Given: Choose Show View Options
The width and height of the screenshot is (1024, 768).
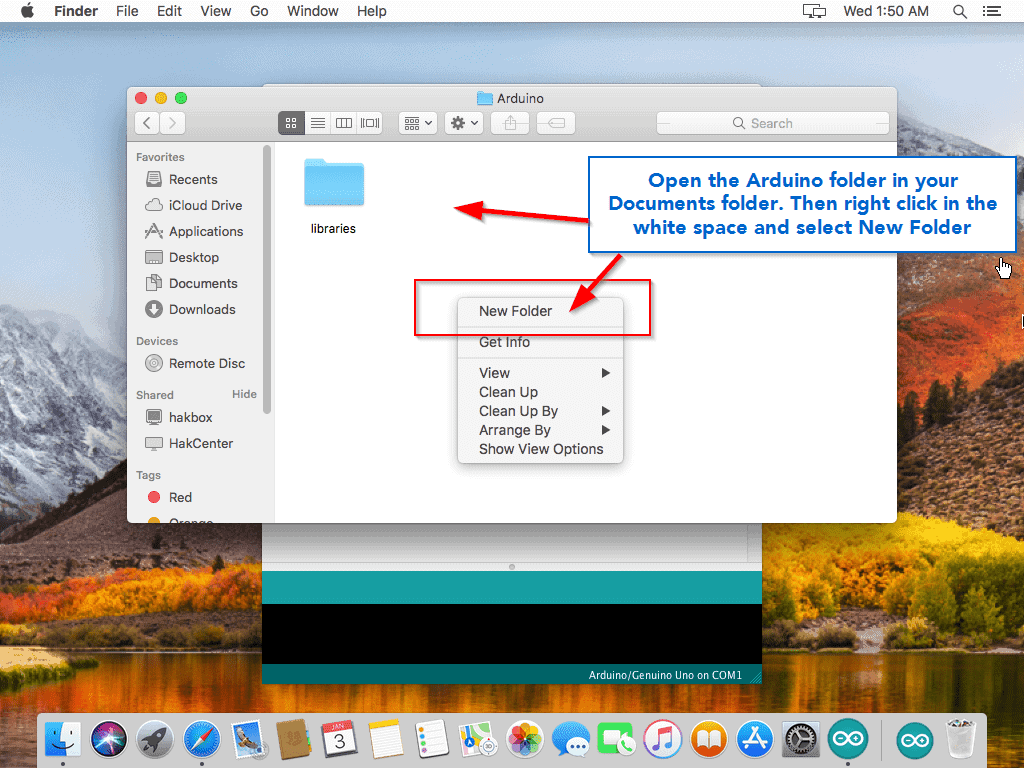Looking at the screenshot, I should coord(541,449).
